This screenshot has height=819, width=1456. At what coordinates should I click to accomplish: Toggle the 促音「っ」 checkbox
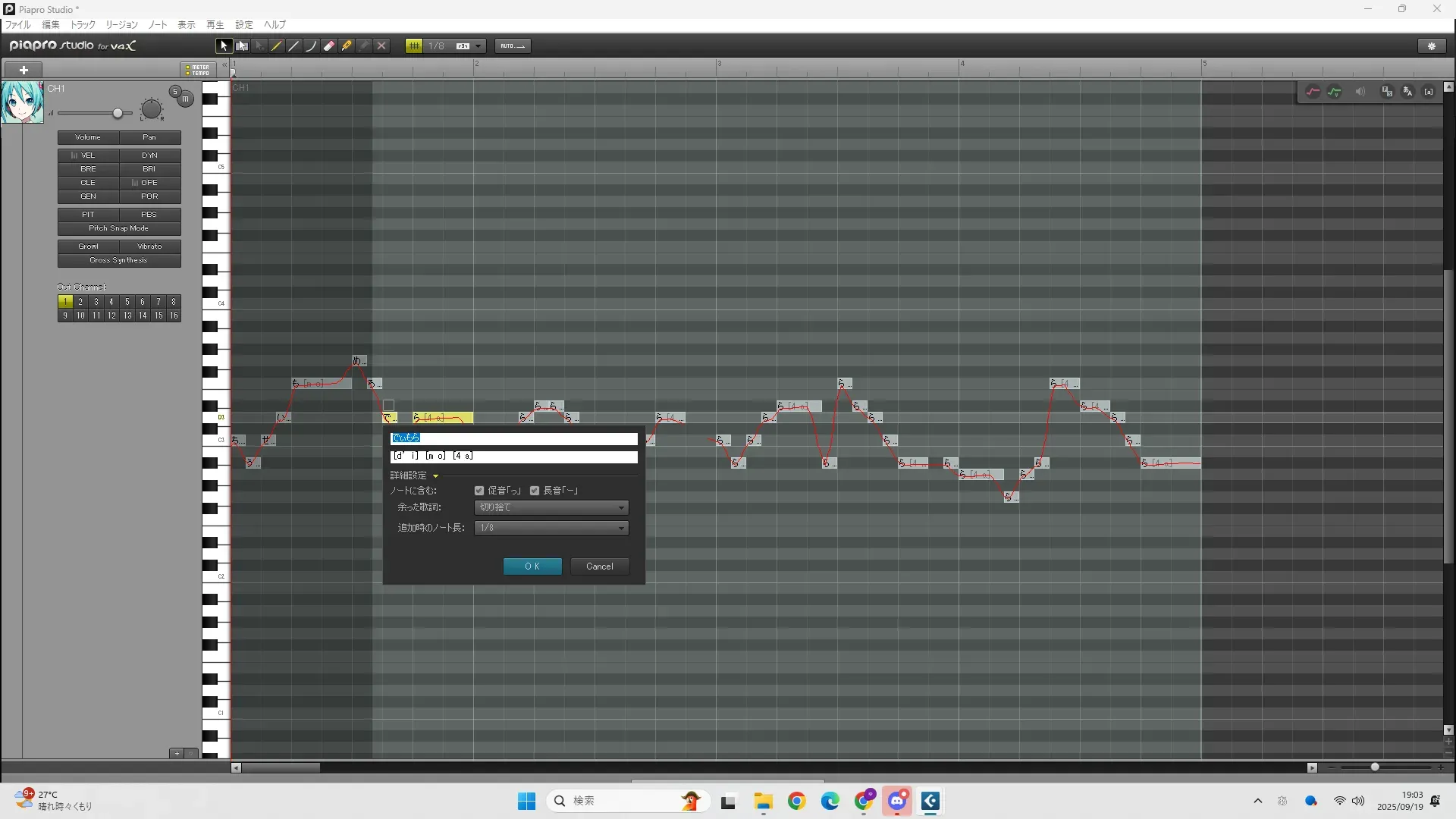click(x=479, y=491)
